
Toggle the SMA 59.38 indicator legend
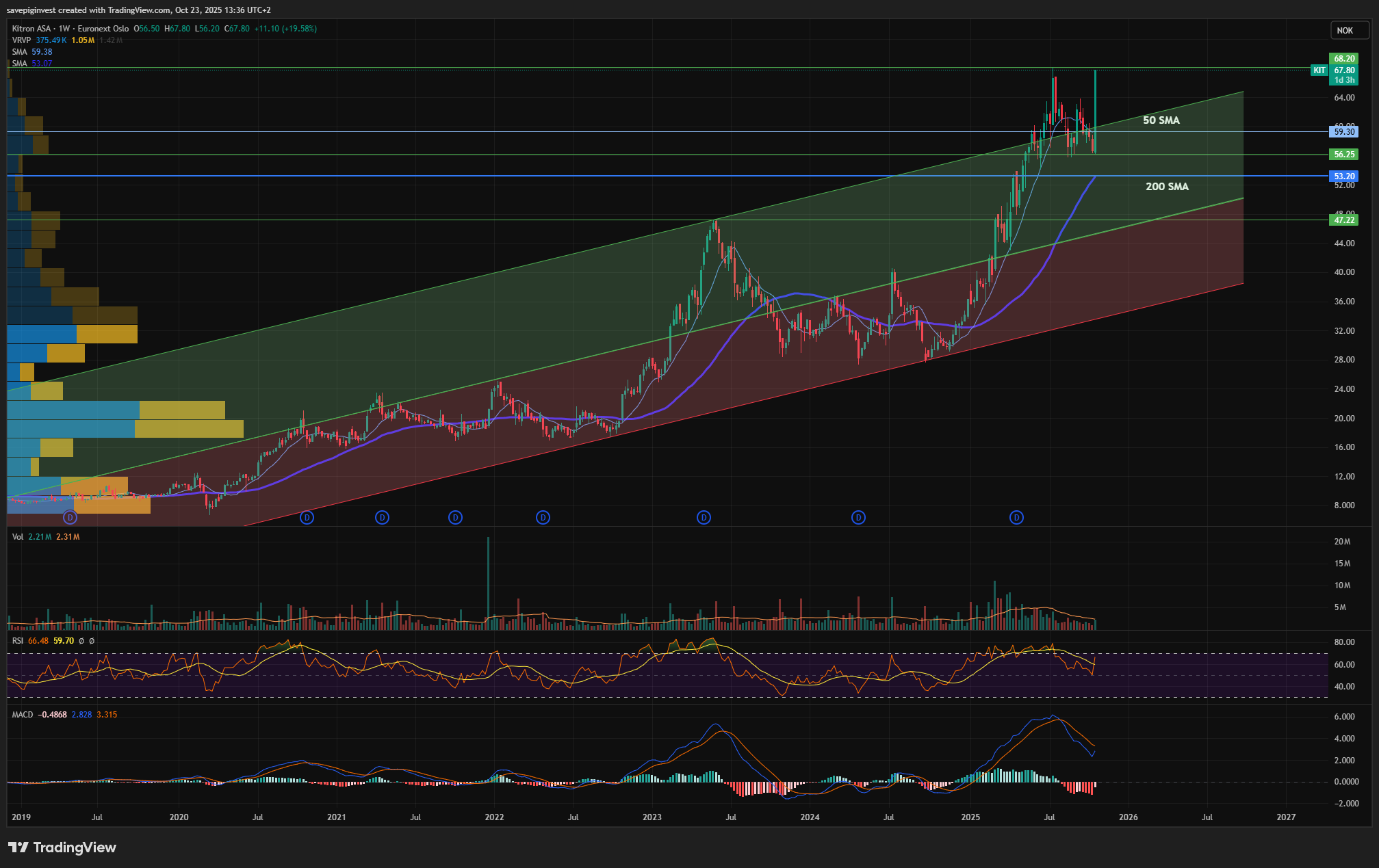pos(19,52)
